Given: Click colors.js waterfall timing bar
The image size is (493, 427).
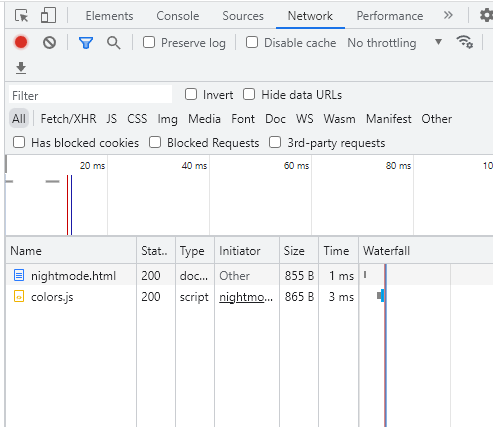Looking at the screenshot, I should 380,296.
